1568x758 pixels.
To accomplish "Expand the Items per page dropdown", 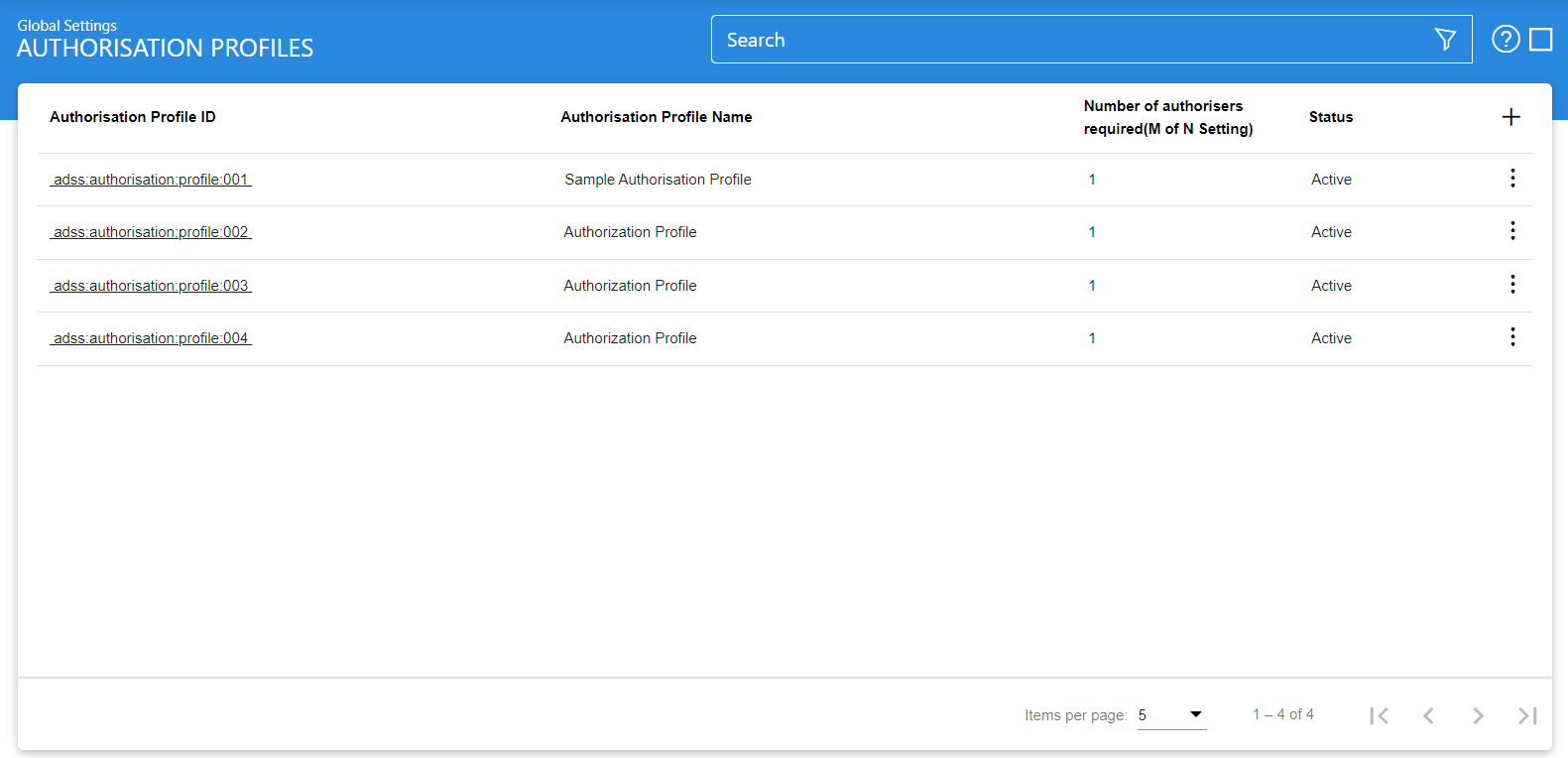I will [1171, 715].
